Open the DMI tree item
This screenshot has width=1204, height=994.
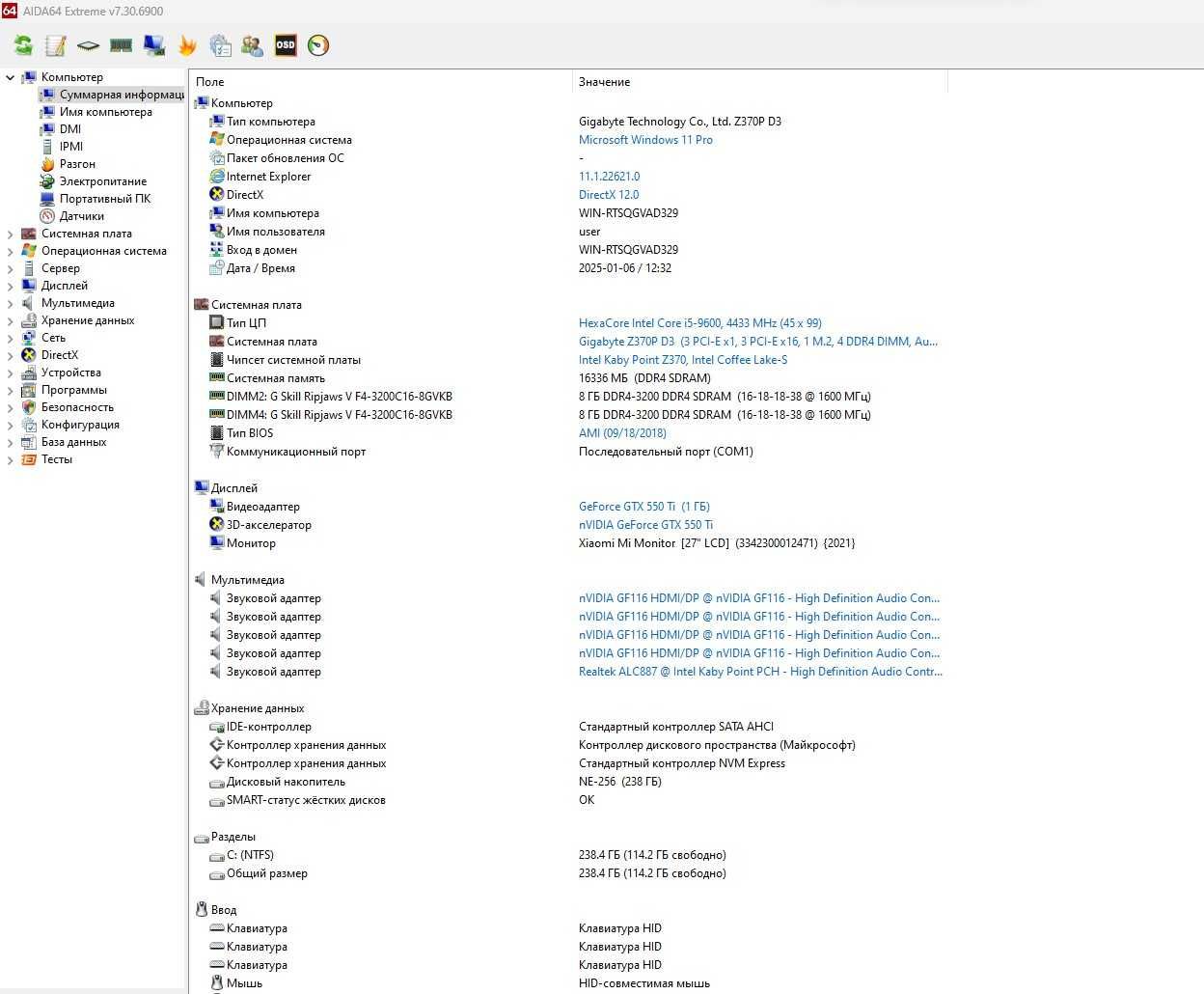[x=70, y=129]
